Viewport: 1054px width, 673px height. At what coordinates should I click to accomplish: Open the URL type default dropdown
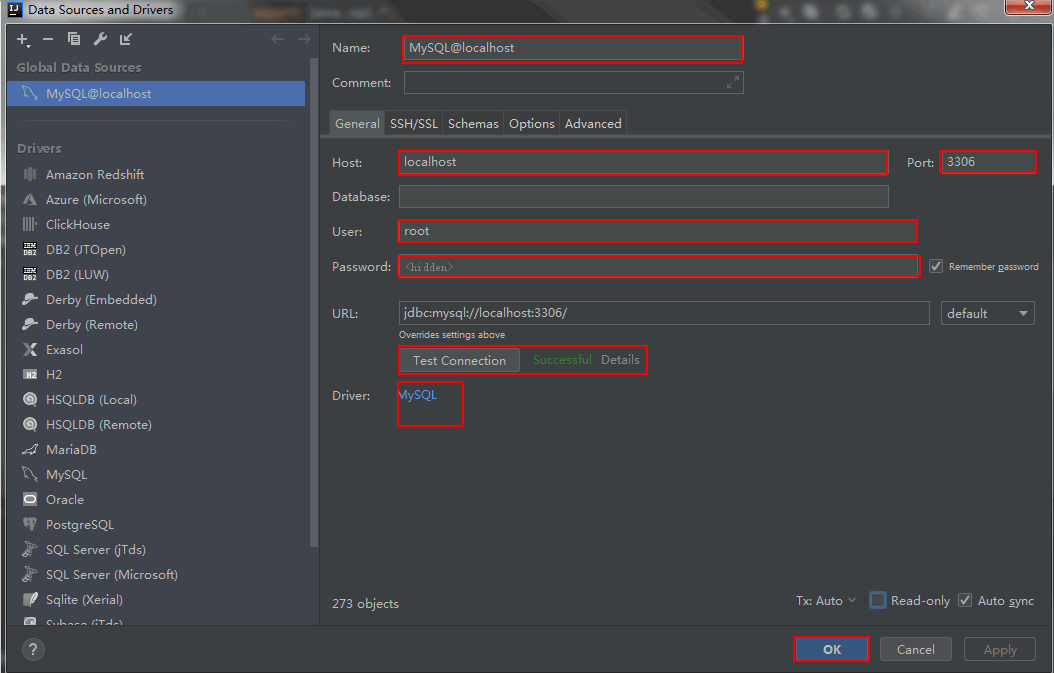pyautogui.click(x=987, y=313)
